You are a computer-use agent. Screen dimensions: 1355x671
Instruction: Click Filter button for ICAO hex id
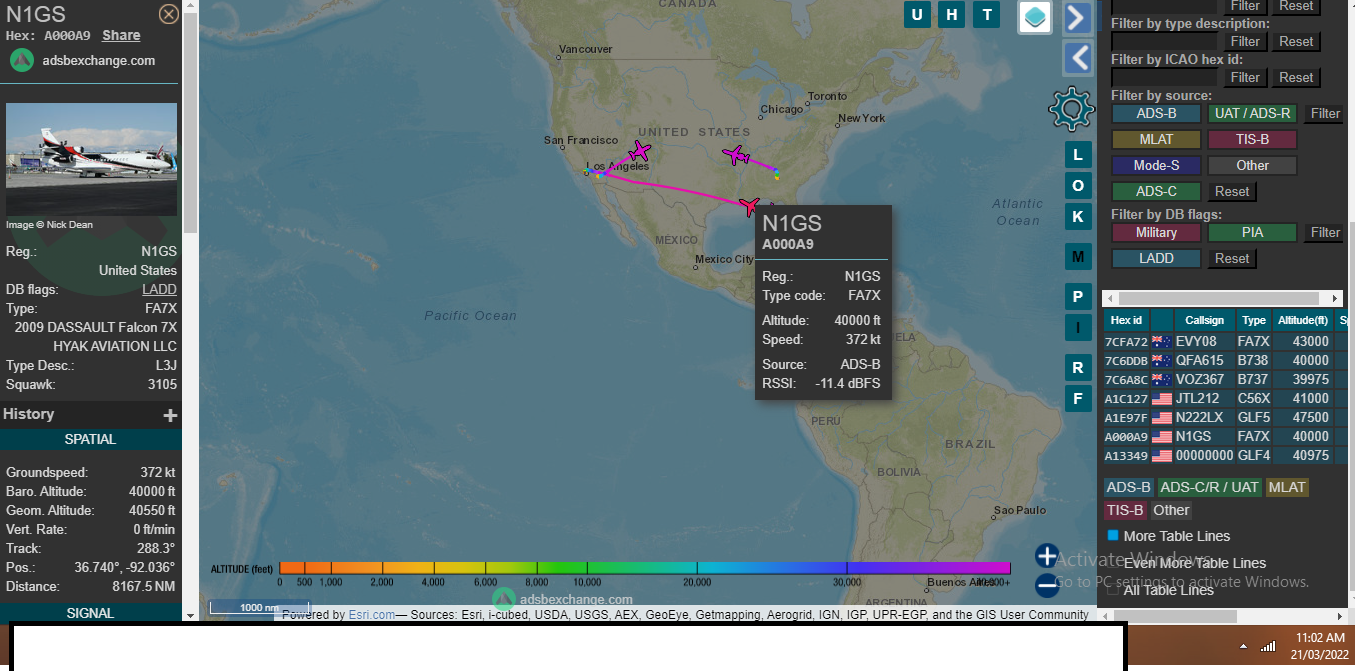(1245, 77)
